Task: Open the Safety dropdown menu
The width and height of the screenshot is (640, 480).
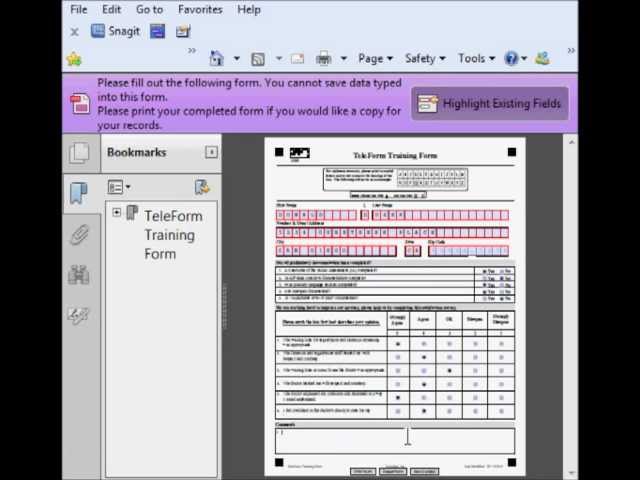Action: tap(425, 59)
